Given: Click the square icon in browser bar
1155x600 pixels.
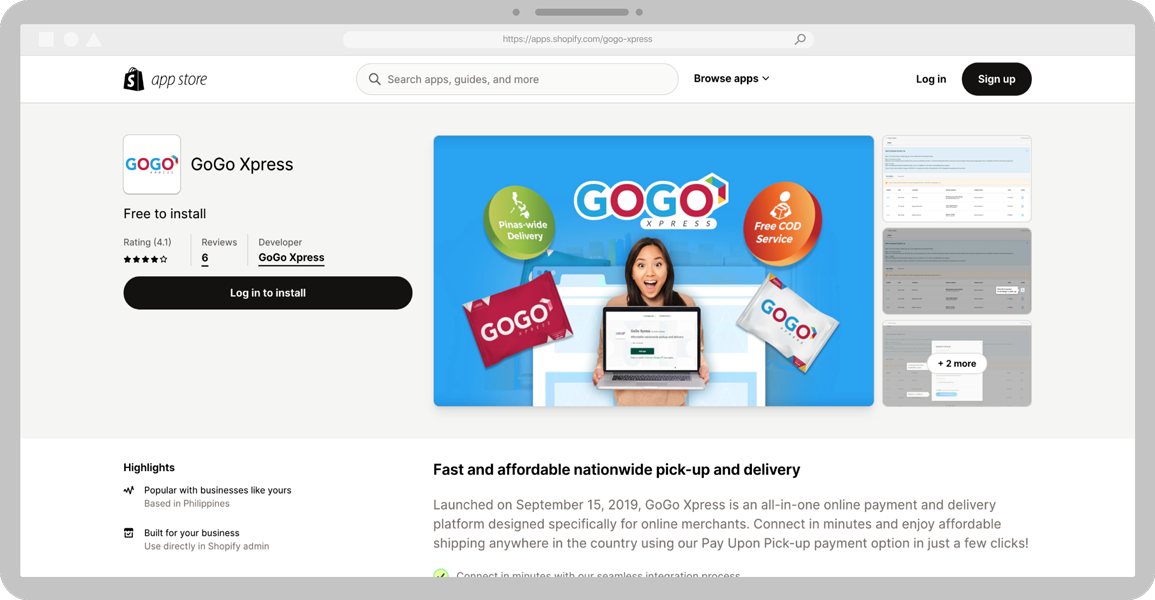Looking at the screenshot, I should [46, 40].
